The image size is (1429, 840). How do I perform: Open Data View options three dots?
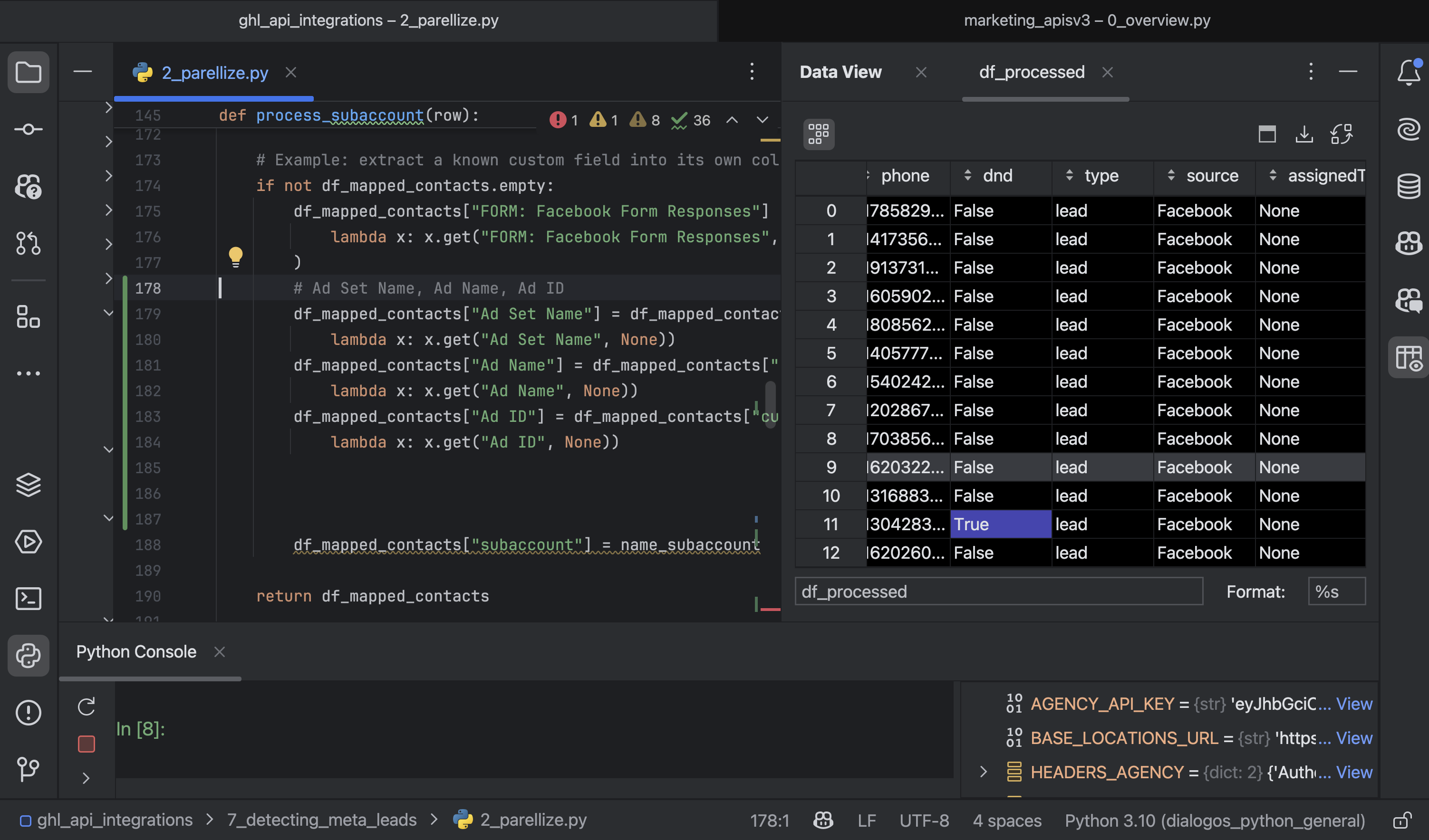(1311, 72)
